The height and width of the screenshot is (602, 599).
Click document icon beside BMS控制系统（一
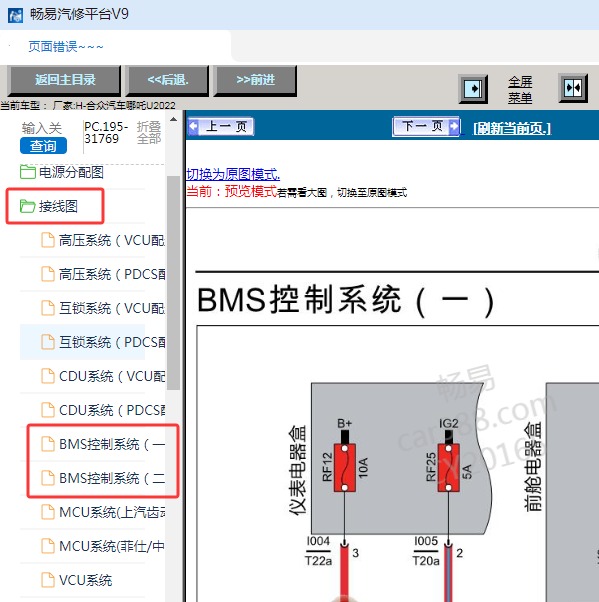coord(48,444)
